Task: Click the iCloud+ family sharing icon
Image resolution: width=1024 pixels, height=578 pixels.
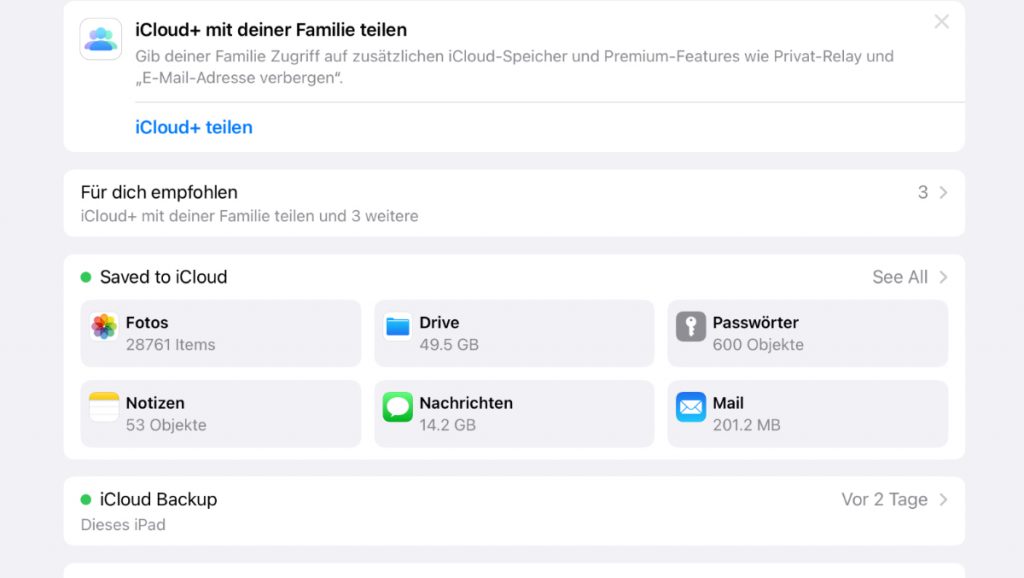Action: (101, 39)
